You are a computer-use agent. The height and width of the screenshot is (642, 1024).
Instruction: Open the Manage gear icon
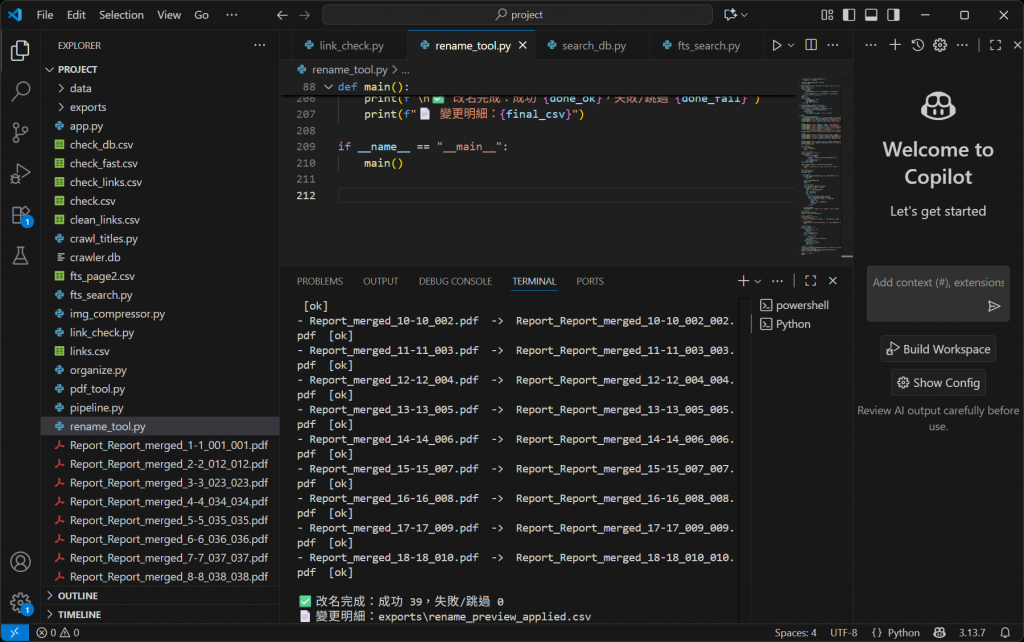pyautogui.click(x=20, y=602)
